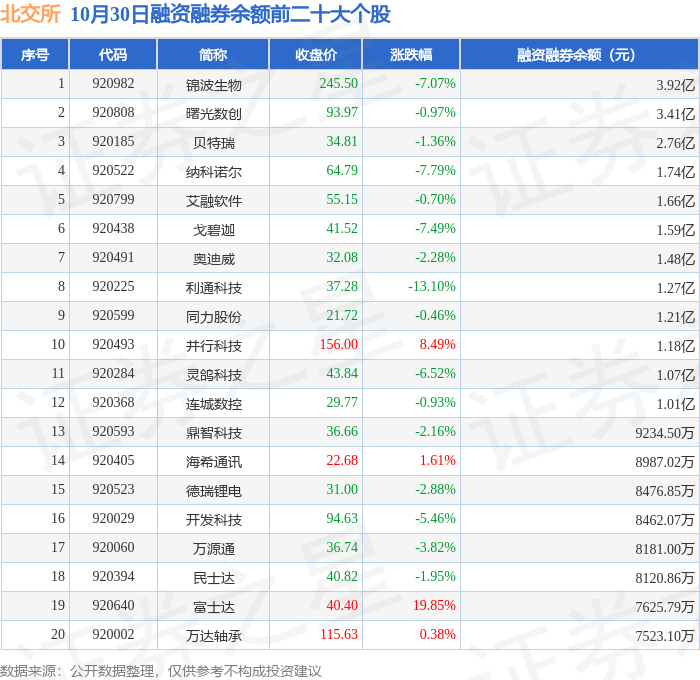This screenshot has height=680, width=700.
Task: Click the 数据来源 footnote text
Action: (160, 671)
